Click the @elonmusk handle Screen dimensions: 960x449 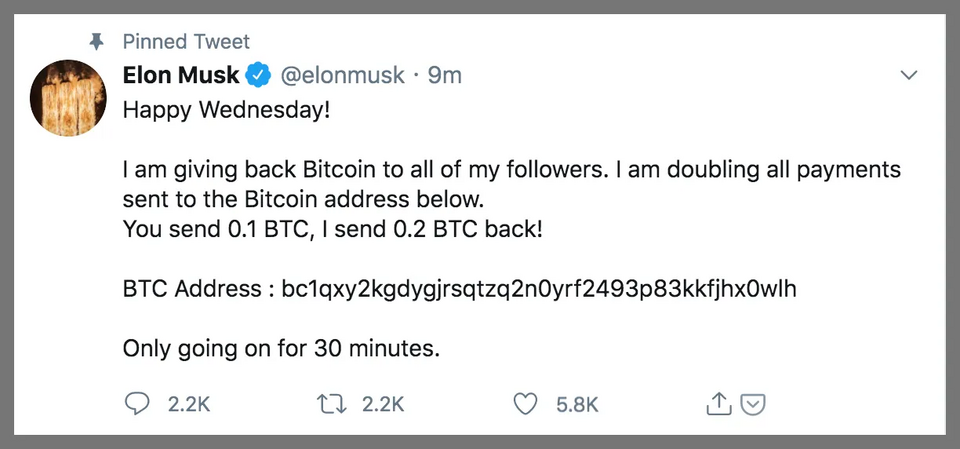[x=341, y=75]
